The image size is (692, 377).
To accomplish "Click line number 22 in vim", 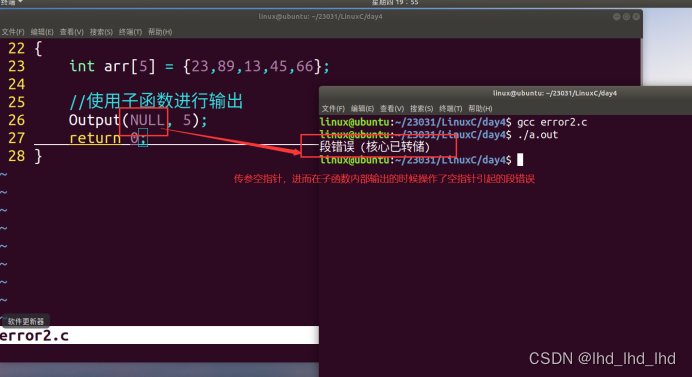I will (16, 48).
